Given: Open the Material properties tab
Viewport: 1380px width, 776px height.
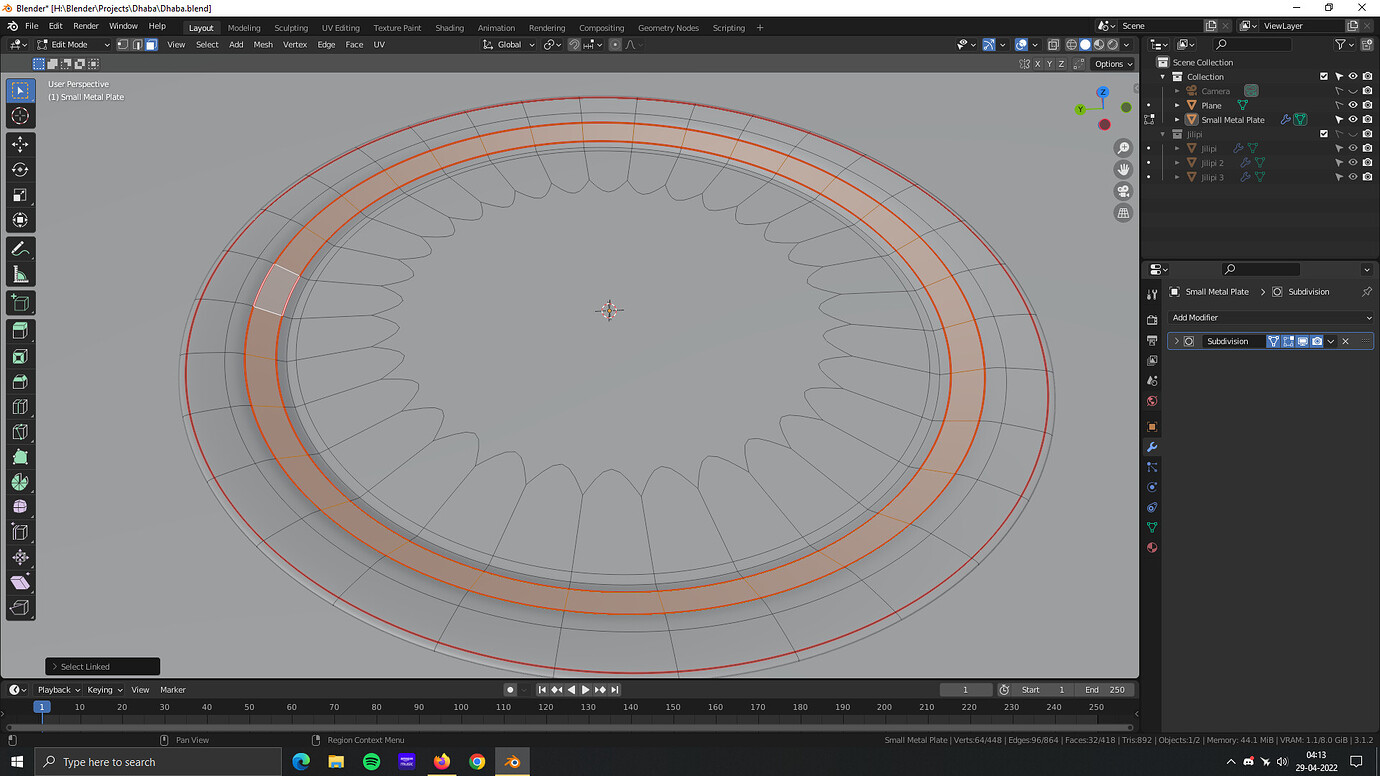Looking at the screenshot, I should [x=1152, y=548].
